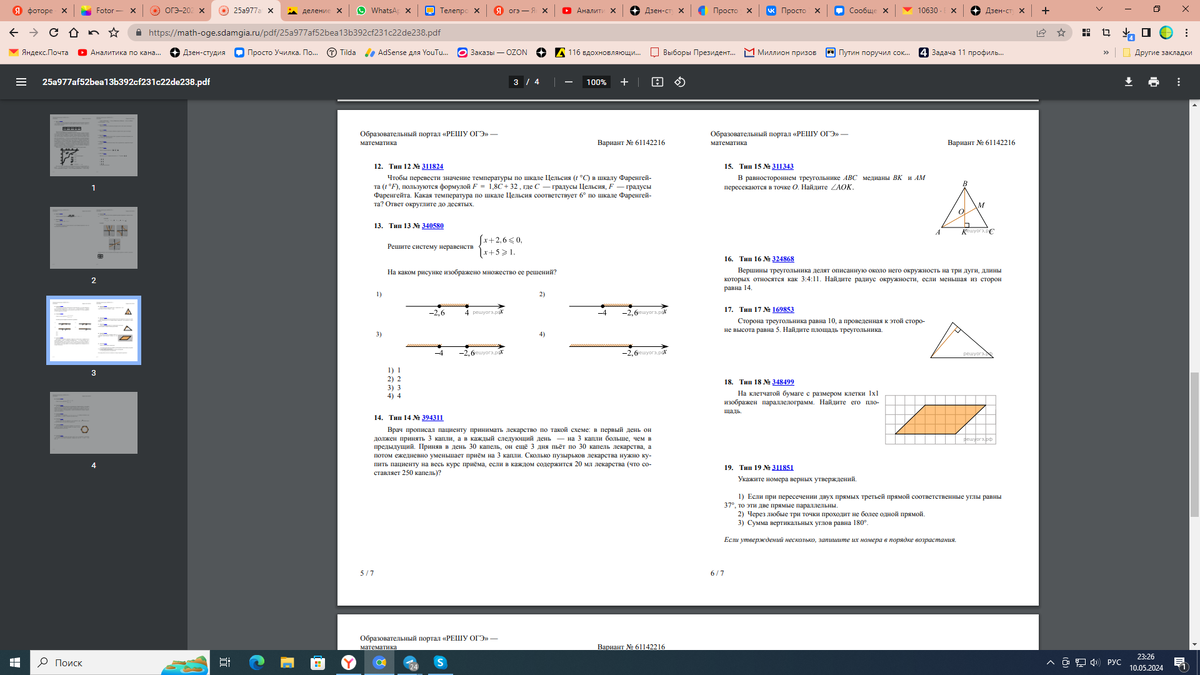The image size is (1200, 675).
Task: Open task link 340580
Action: click(x=433, y=226)
